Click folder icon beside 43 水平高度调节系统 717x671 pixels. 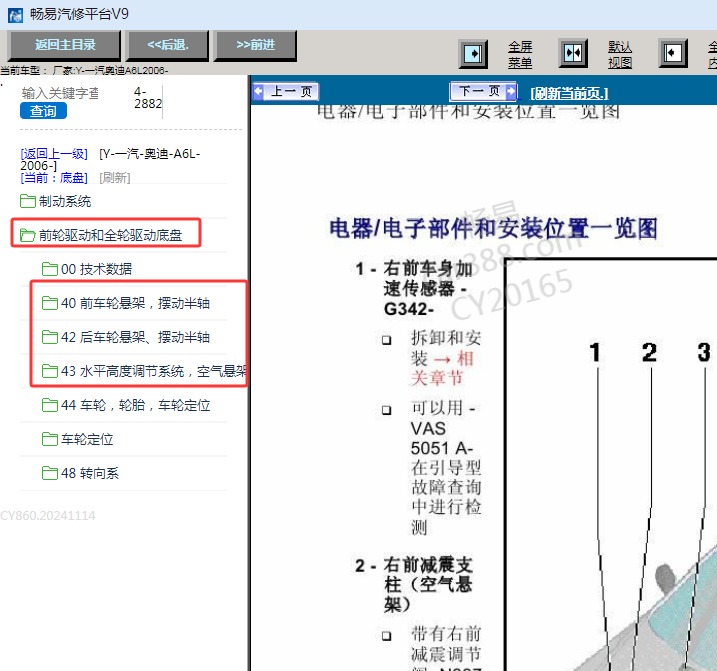(x=49, y=371)
